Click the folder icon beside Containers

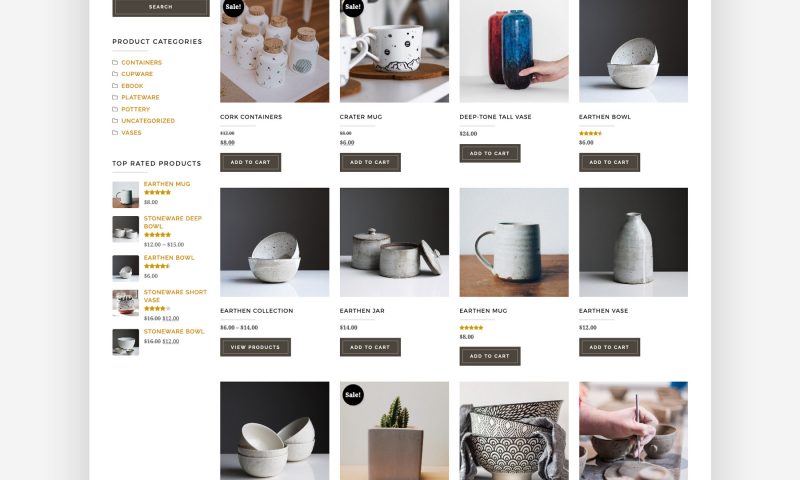[115, 62]
